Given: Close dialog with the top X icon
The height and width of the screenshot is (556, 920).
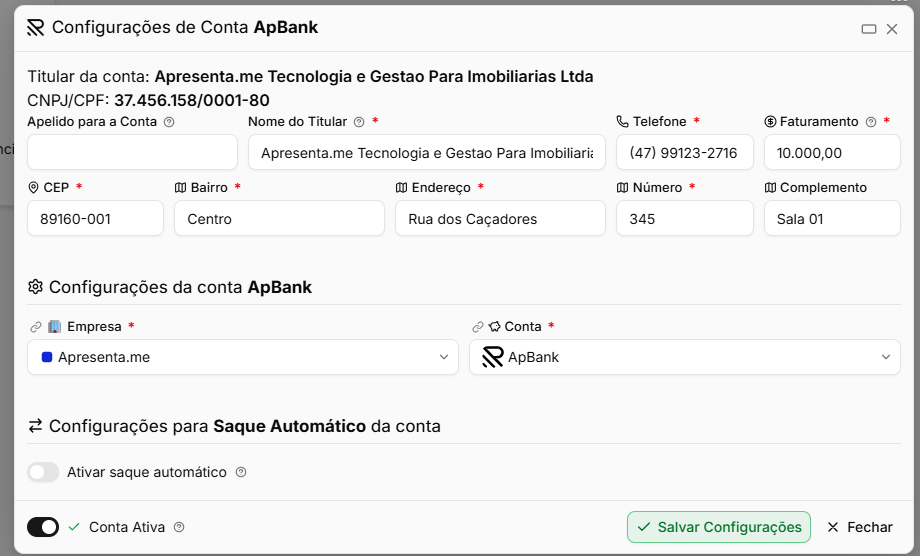Looking at the screenshot, I should [892, 29].
